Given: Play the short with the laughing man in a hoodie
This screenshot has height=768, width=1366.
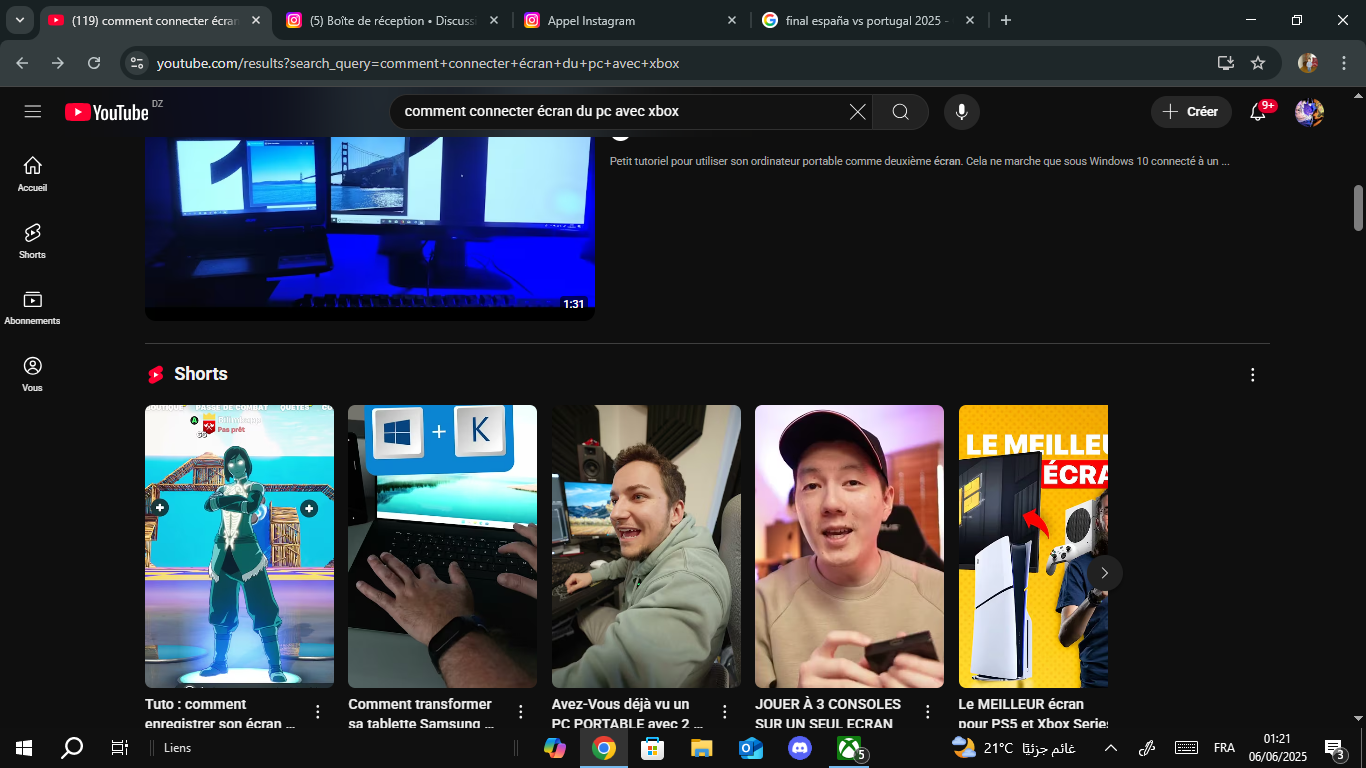Looking at the screenshot, I should [646, 546].
